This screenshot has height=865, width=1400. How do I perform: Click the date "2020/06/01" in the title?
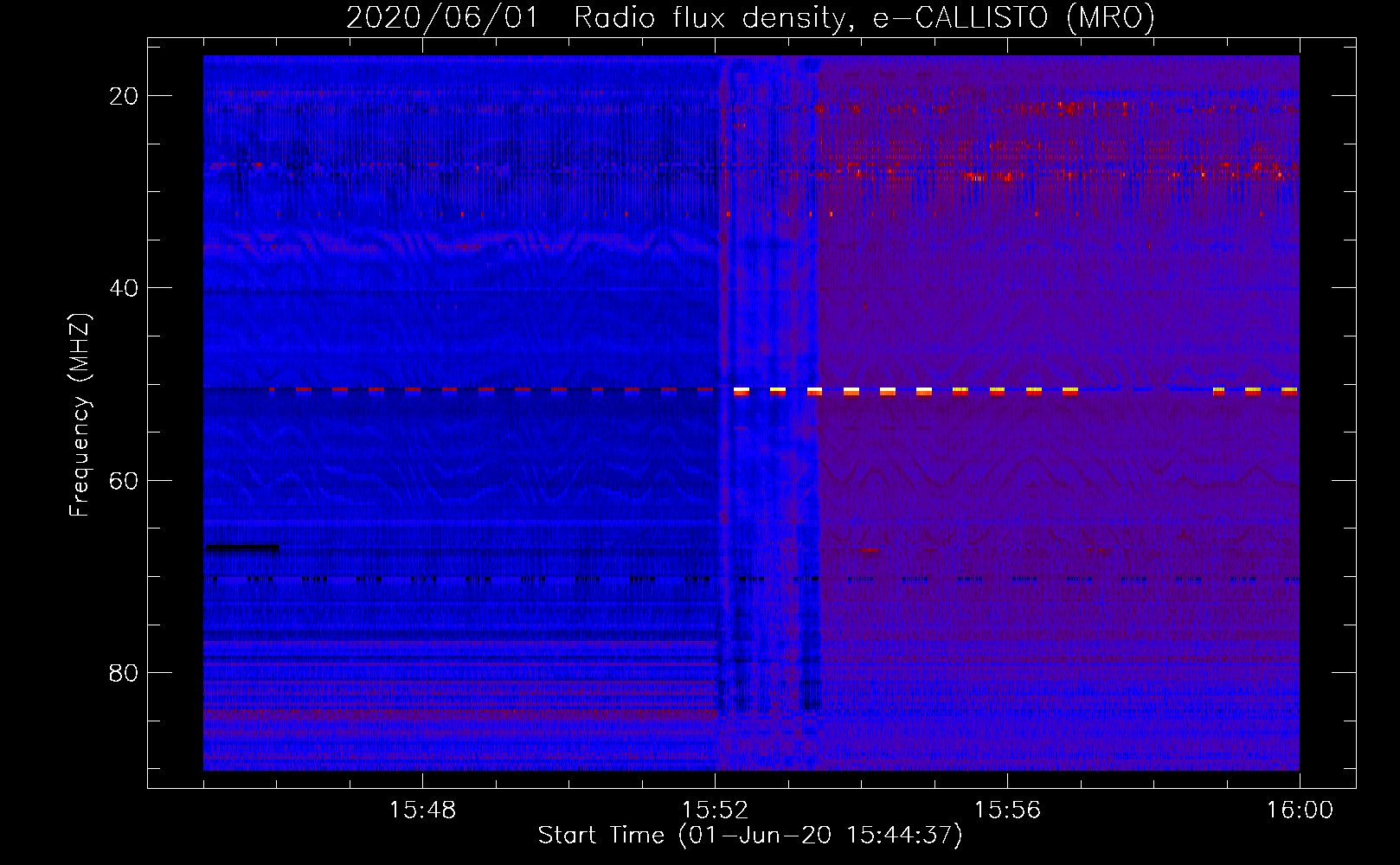(x=442, y=18)
